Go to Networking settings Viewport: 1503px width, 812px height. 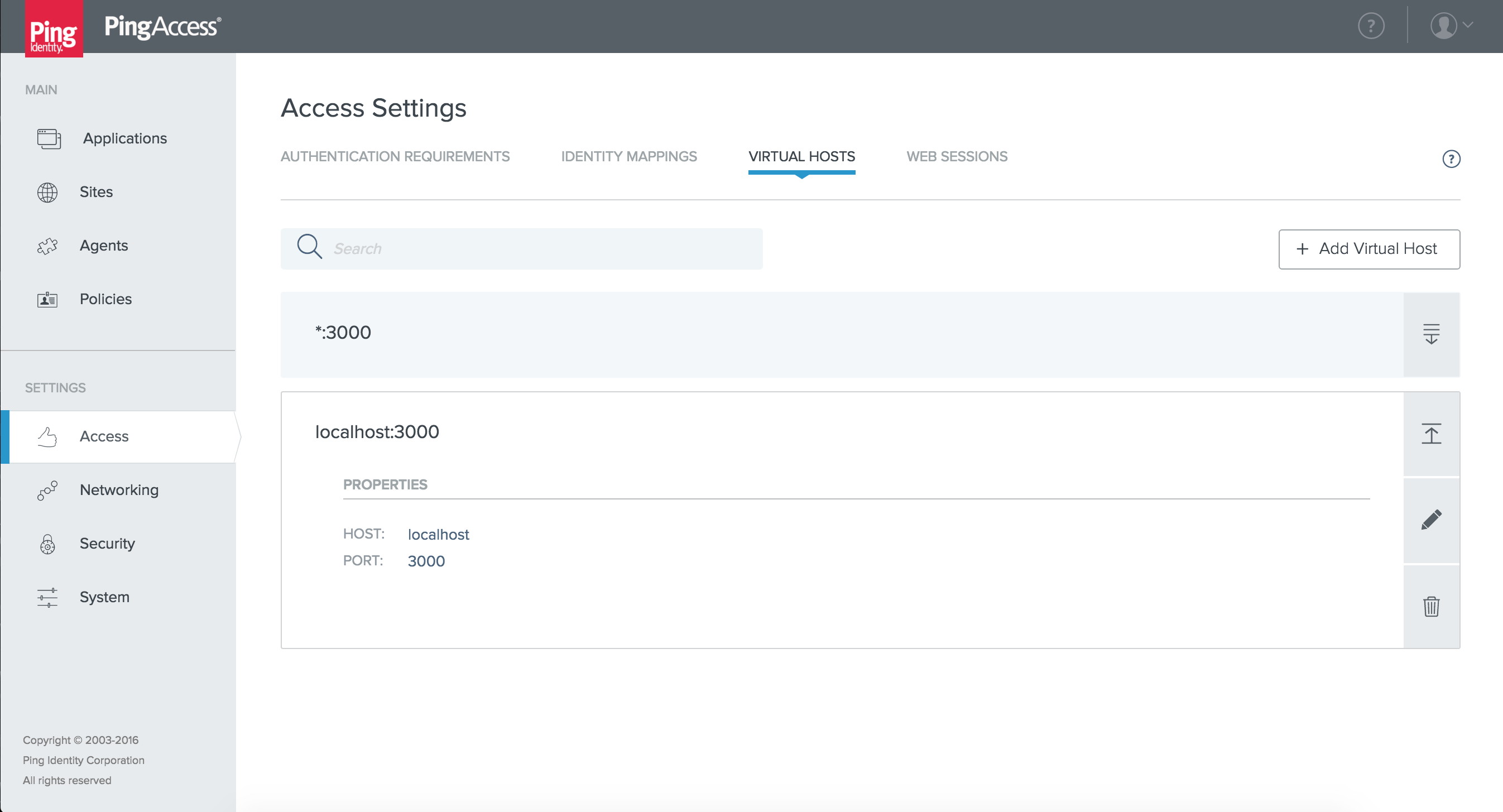pos(119,490)
